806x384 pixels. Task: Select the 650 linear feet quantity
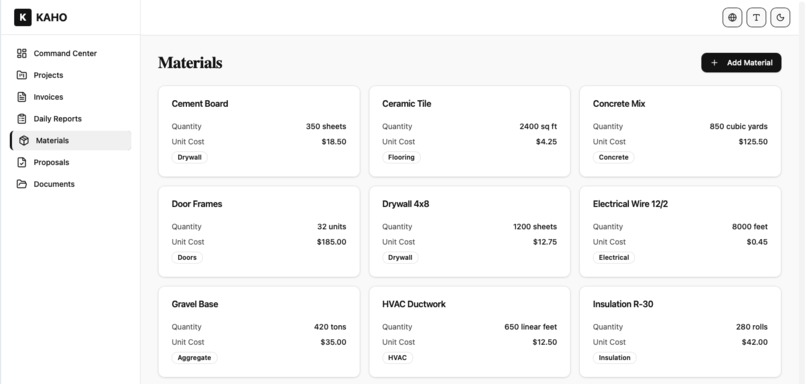(x=530, y=327)
